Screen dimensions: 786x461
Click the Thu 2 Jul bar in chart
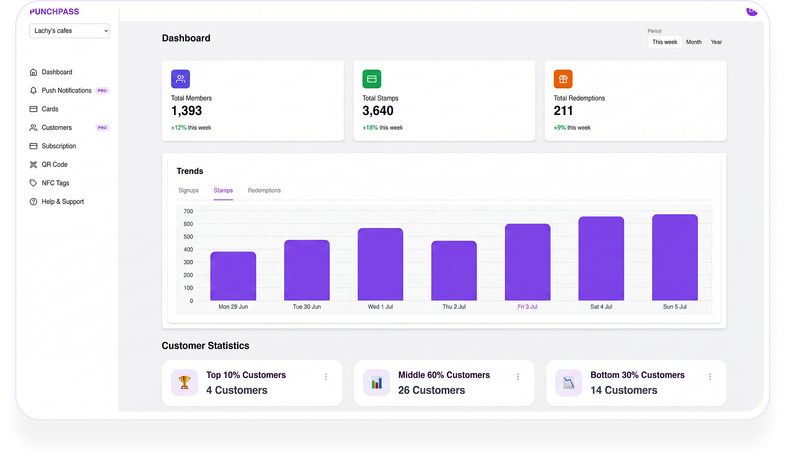(454, 271)
